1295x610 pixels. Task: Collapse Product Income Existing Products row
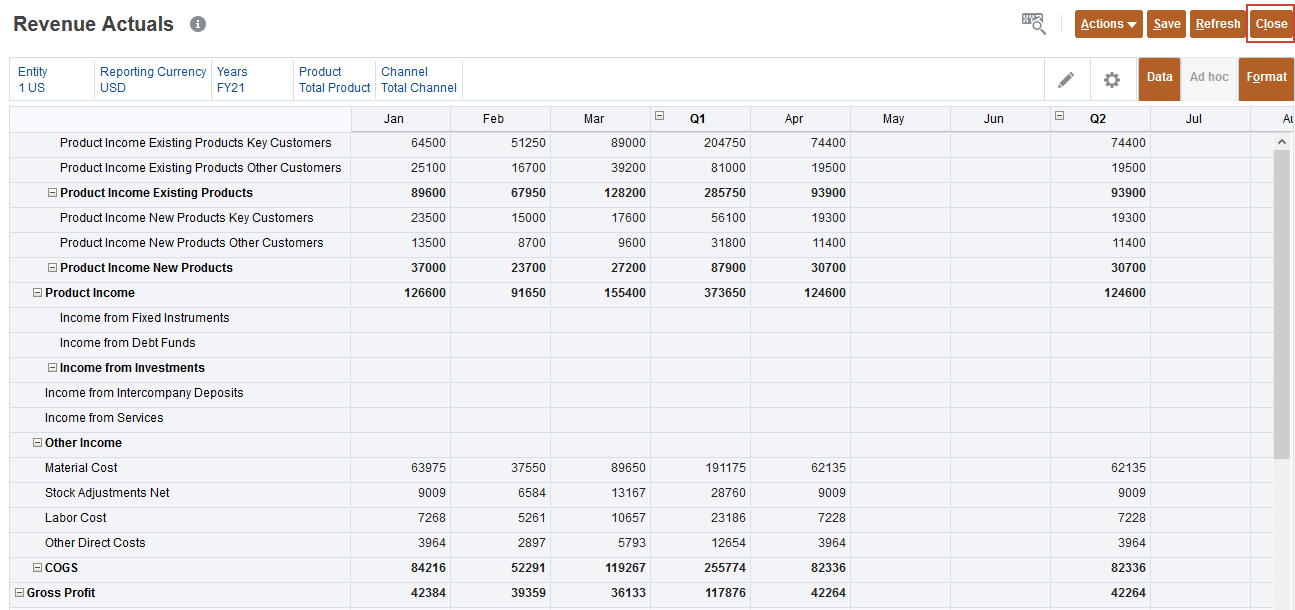[52, 193]
